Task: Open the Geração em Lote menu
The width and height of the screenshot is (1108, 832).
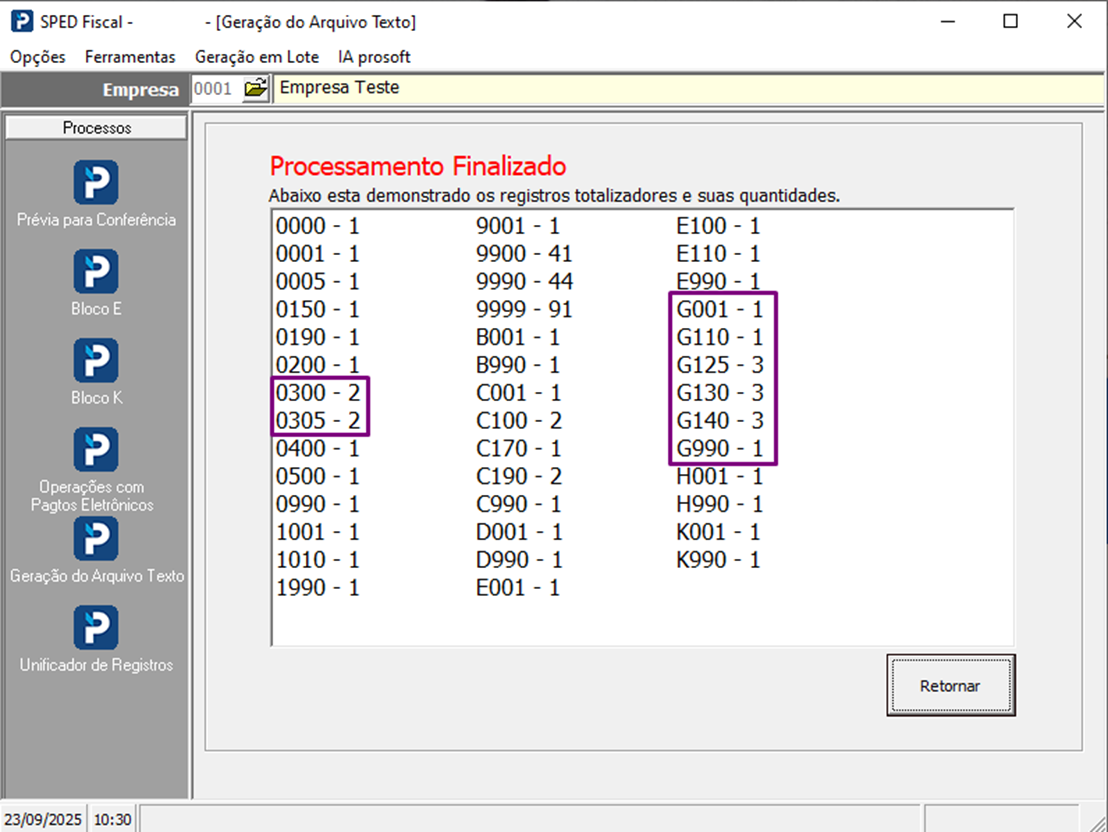Action: point(256,57)
